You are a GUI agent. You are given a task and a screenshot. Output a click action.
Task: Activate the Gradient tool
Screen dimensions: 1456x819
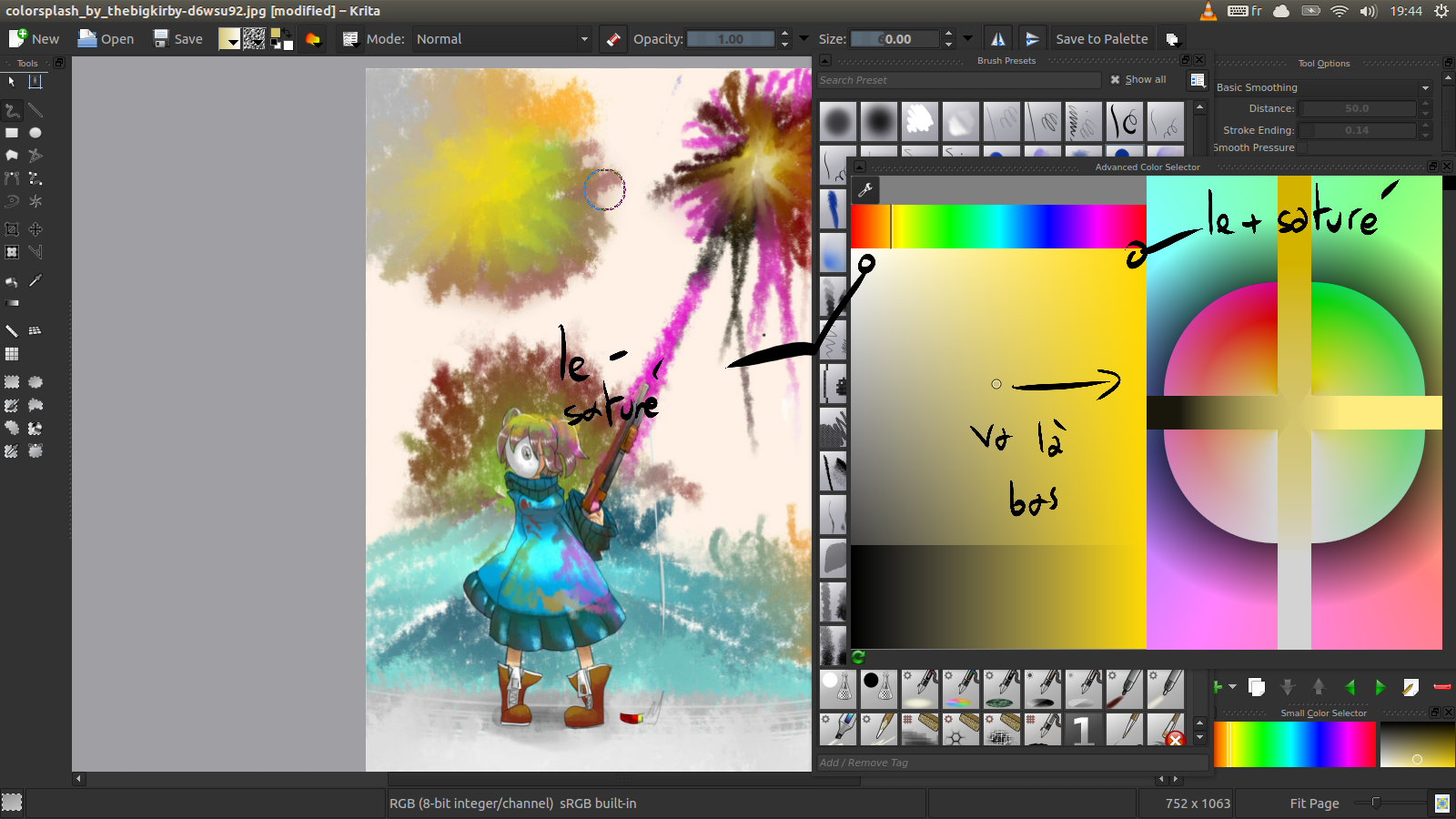[x=12, y=303]
